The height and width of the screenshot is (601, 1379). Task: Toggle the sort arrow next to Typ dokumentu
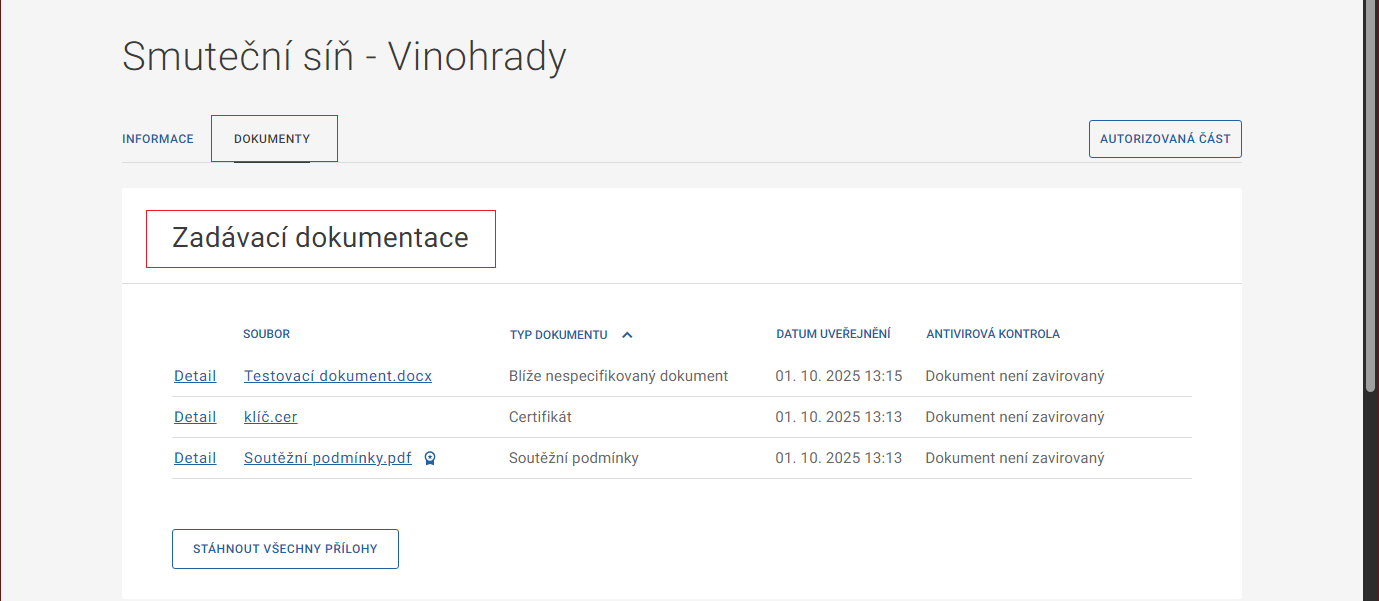(x=627, y=335)
